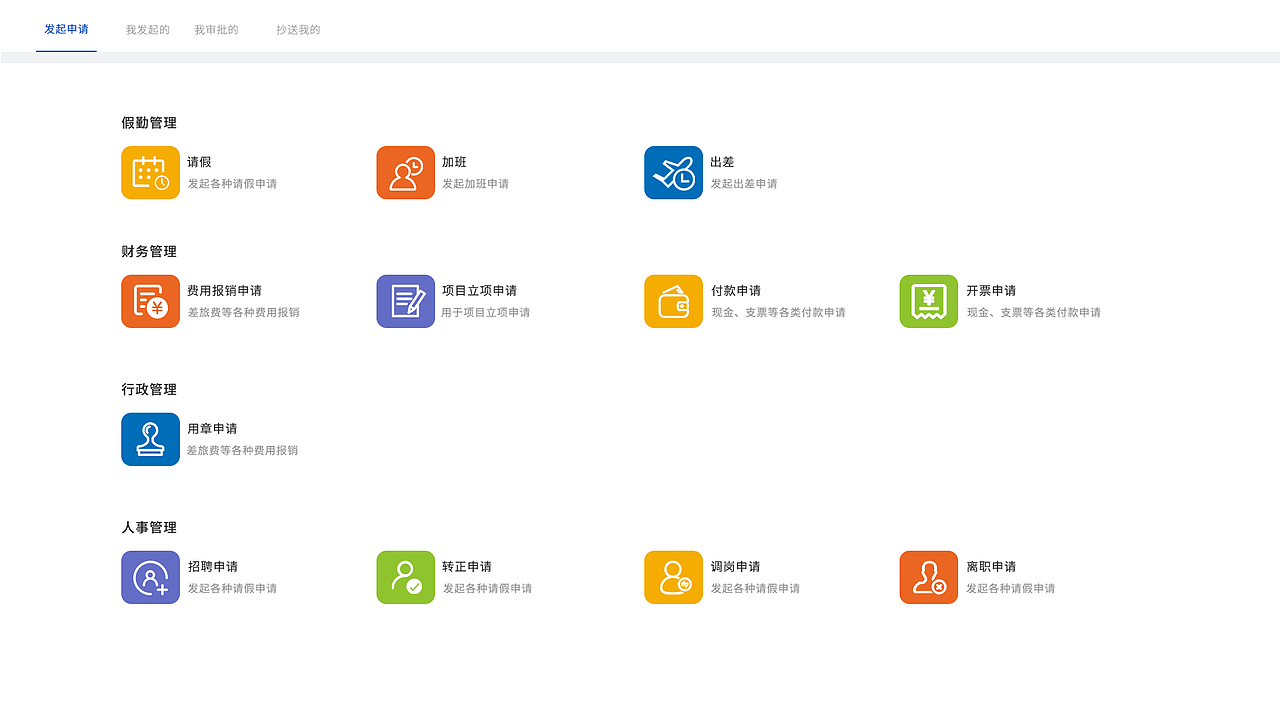Screen dimensions: 1280x720
Task: Click the 付款申请 wallet icon
Action: [674, 301]
